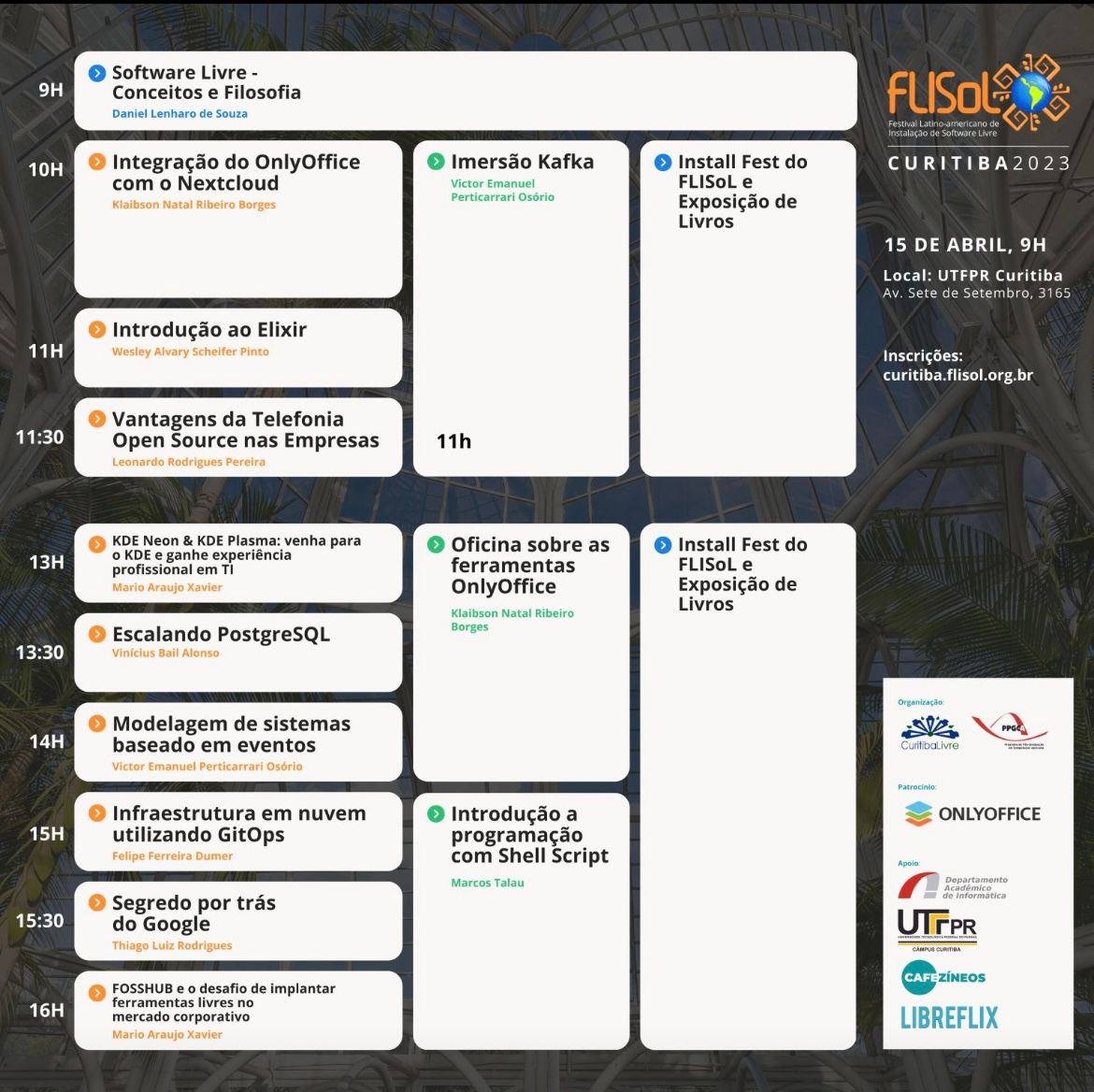Open the Libreflix logo
This screenshot has height=1092, width=1094.
[949, 1018]
